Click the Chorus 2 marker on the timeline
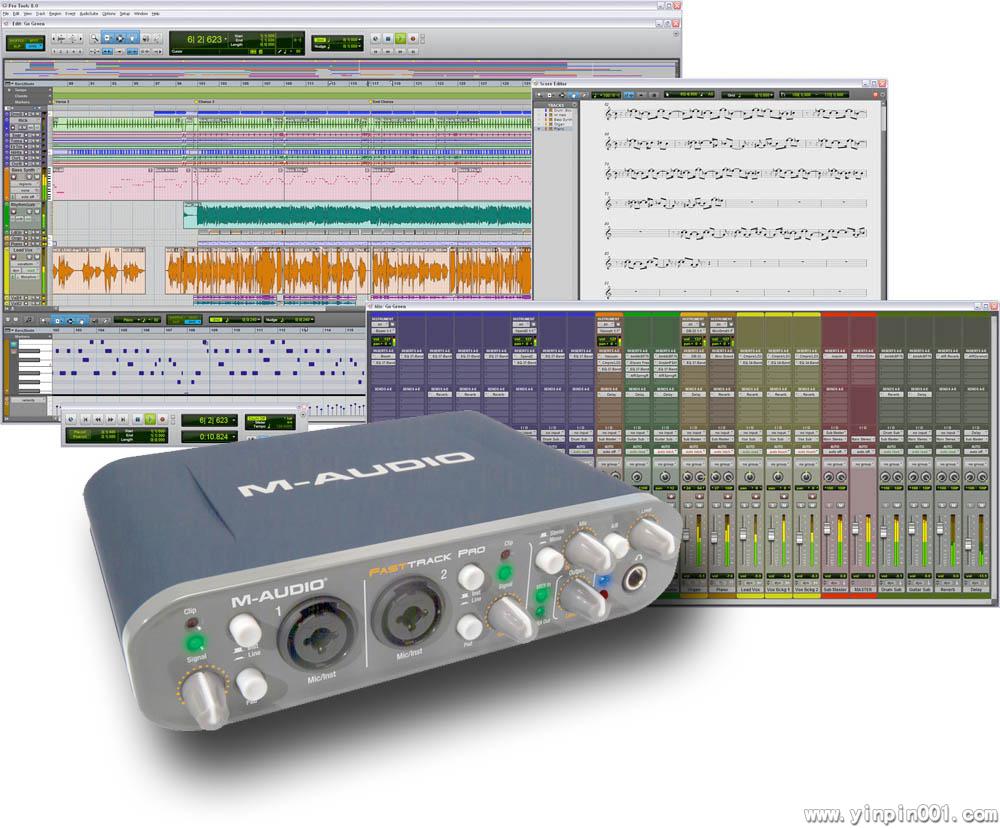 click(x=207, y=102)
